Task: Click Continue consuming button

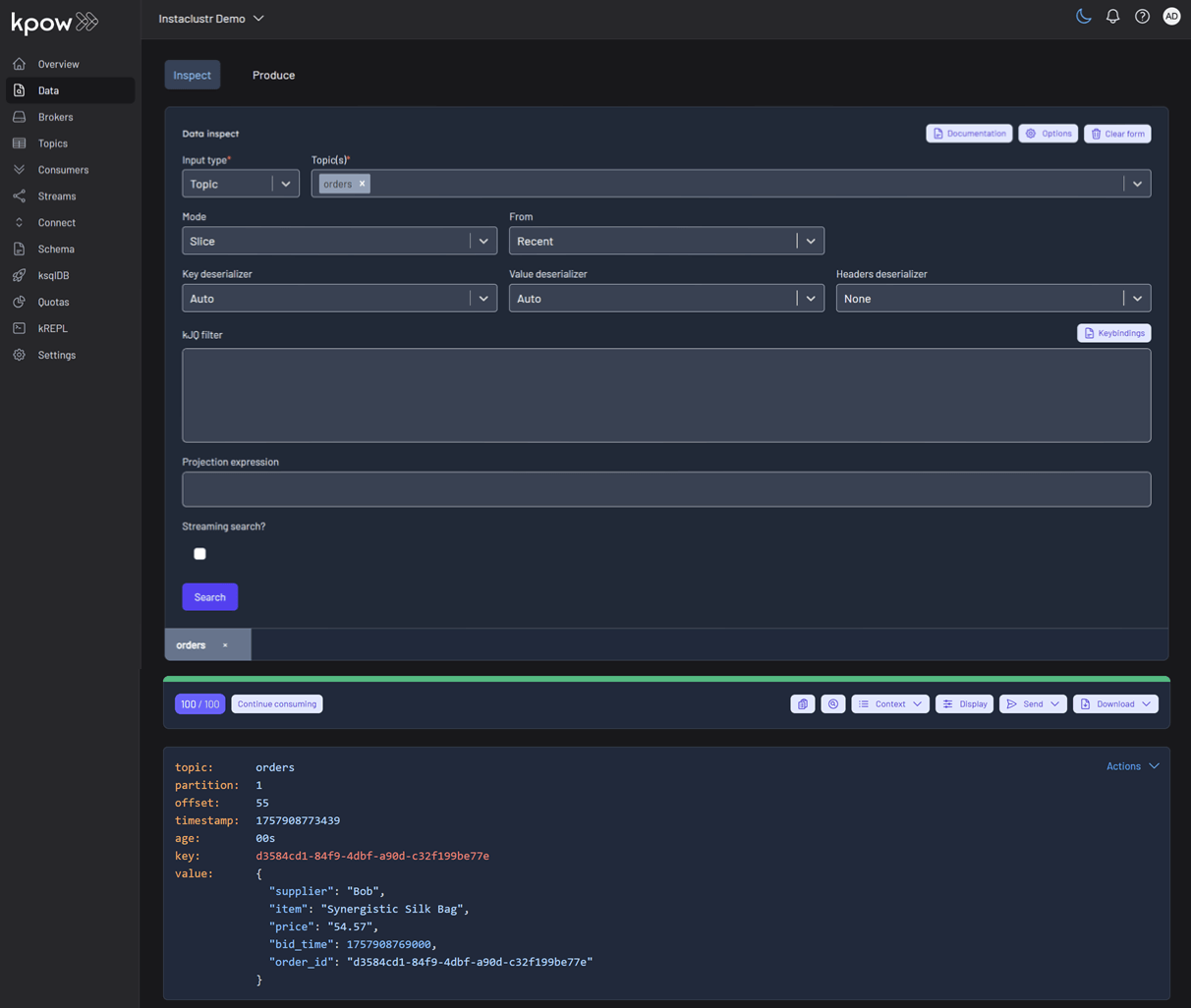Action: point(277,704)
